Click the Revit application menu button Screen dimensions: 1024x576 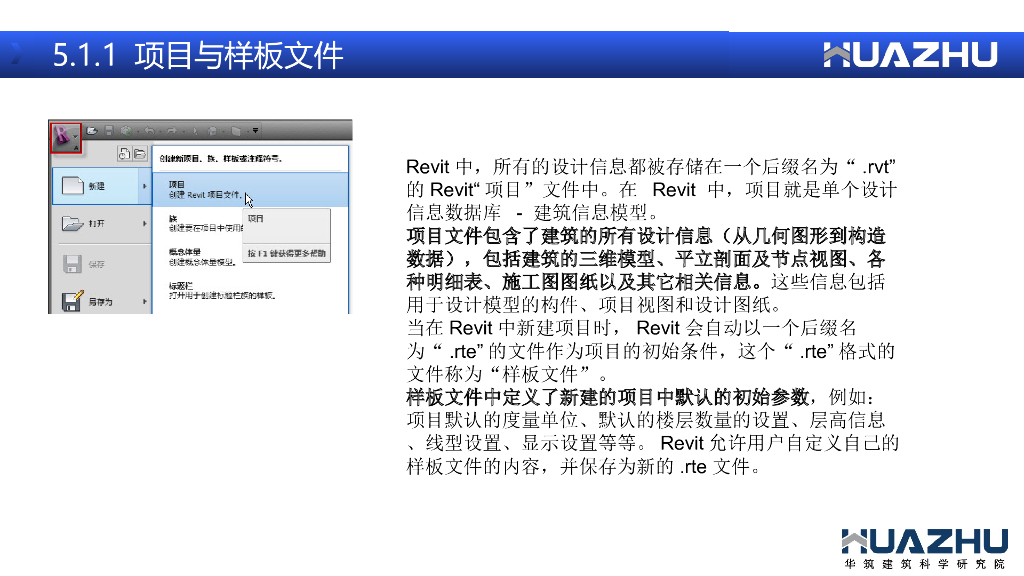(66, 138)
